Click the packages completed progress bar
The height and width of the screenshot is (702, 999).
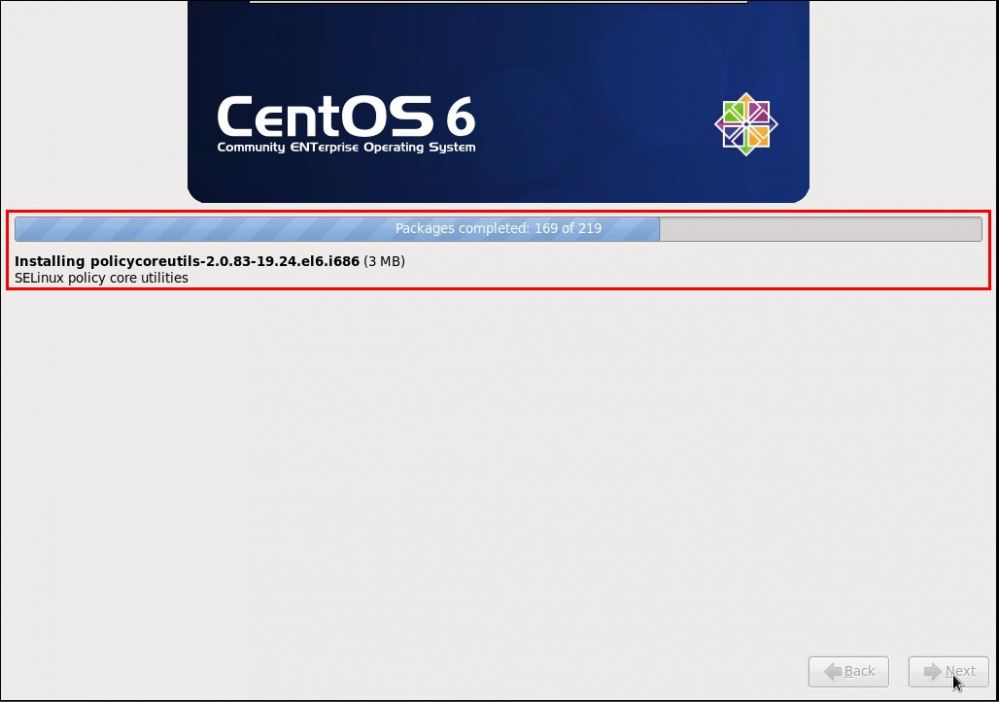(498, 229)
